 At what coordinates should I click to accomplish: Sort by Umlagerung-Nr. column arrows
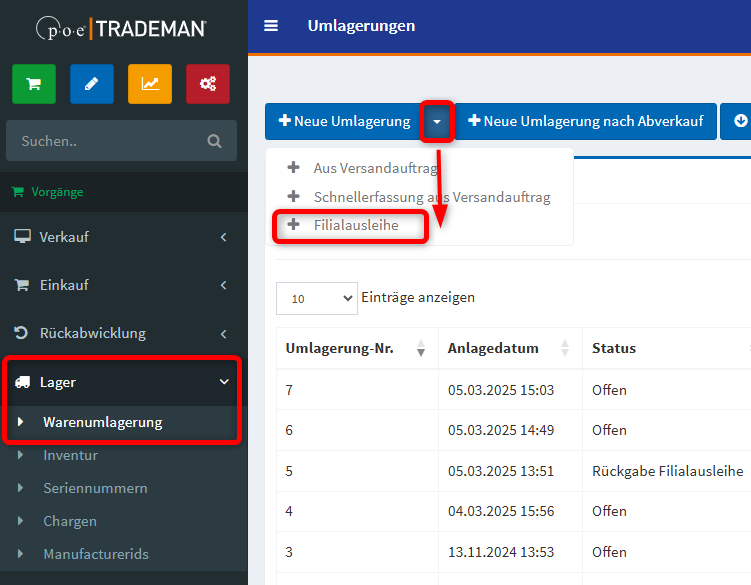click(x=421, y=348)
